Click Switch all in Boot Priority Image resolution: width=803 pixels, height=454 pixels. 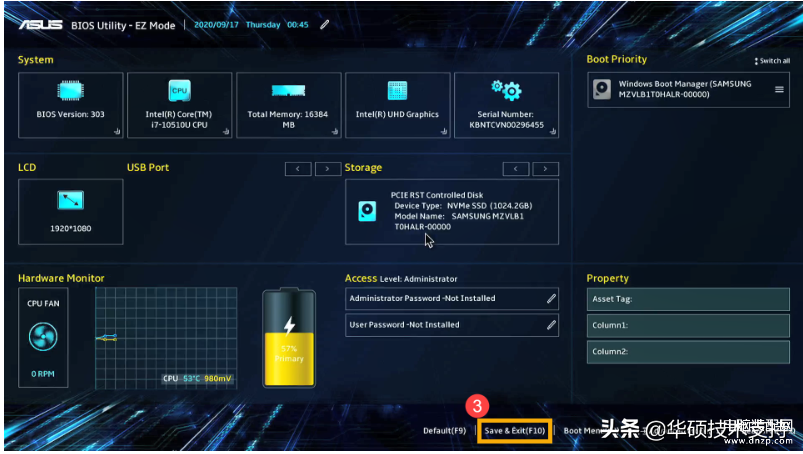772,61
